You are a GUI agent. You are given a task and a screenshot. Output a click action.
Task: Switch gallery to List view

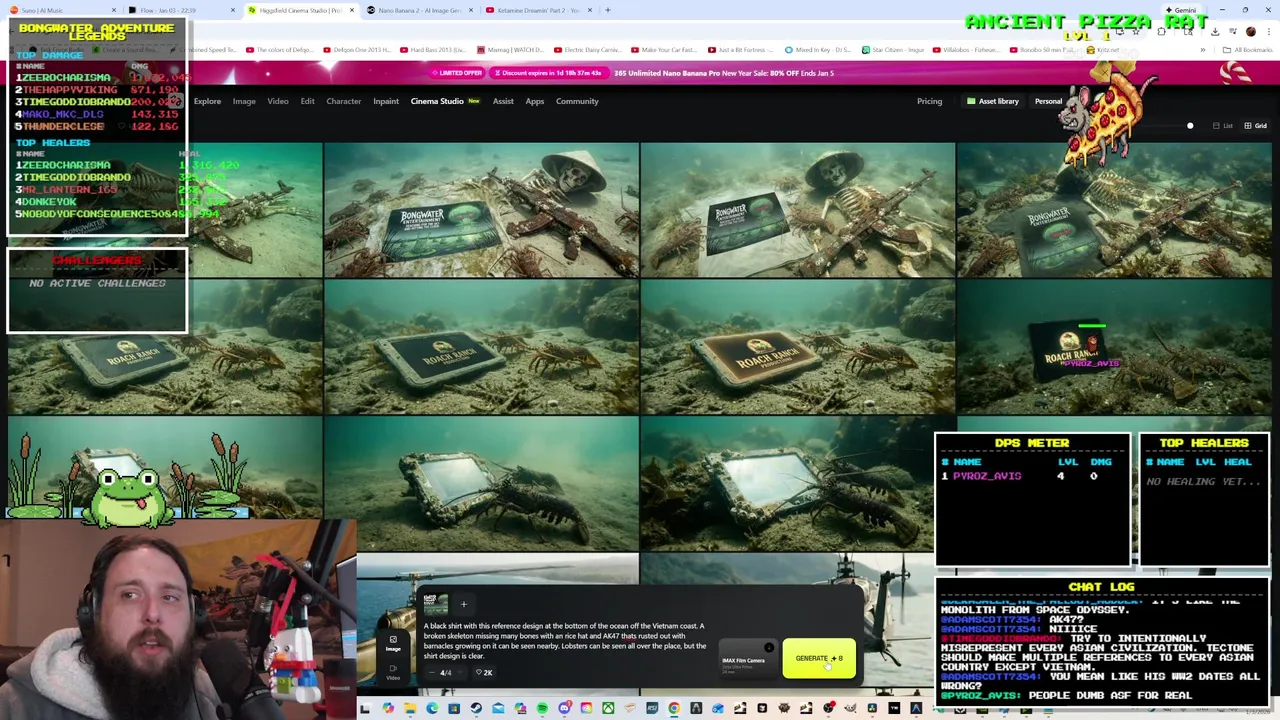1222,126
